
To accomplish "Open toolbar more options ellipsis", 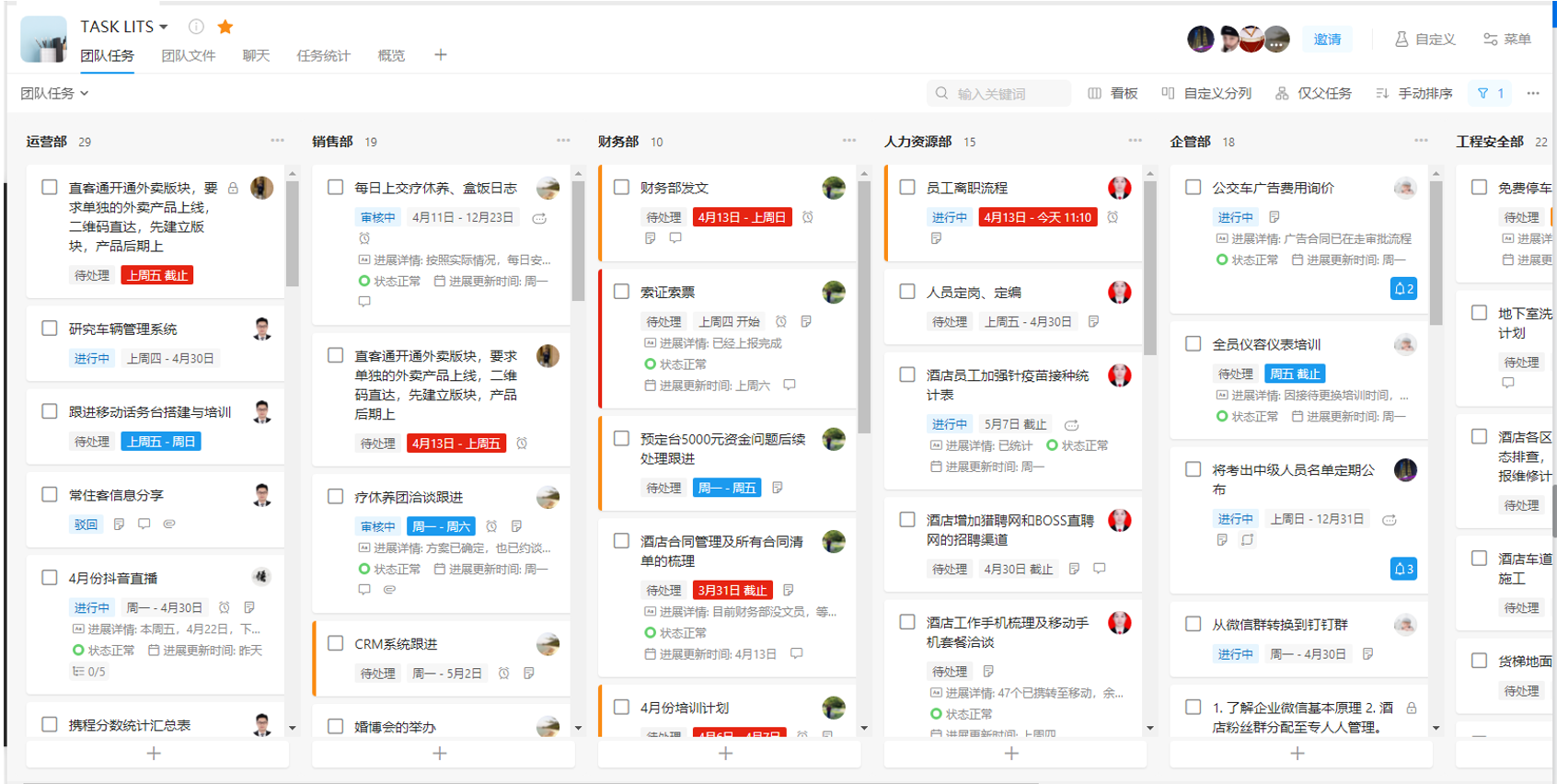I will click(x=1533, y=93).
